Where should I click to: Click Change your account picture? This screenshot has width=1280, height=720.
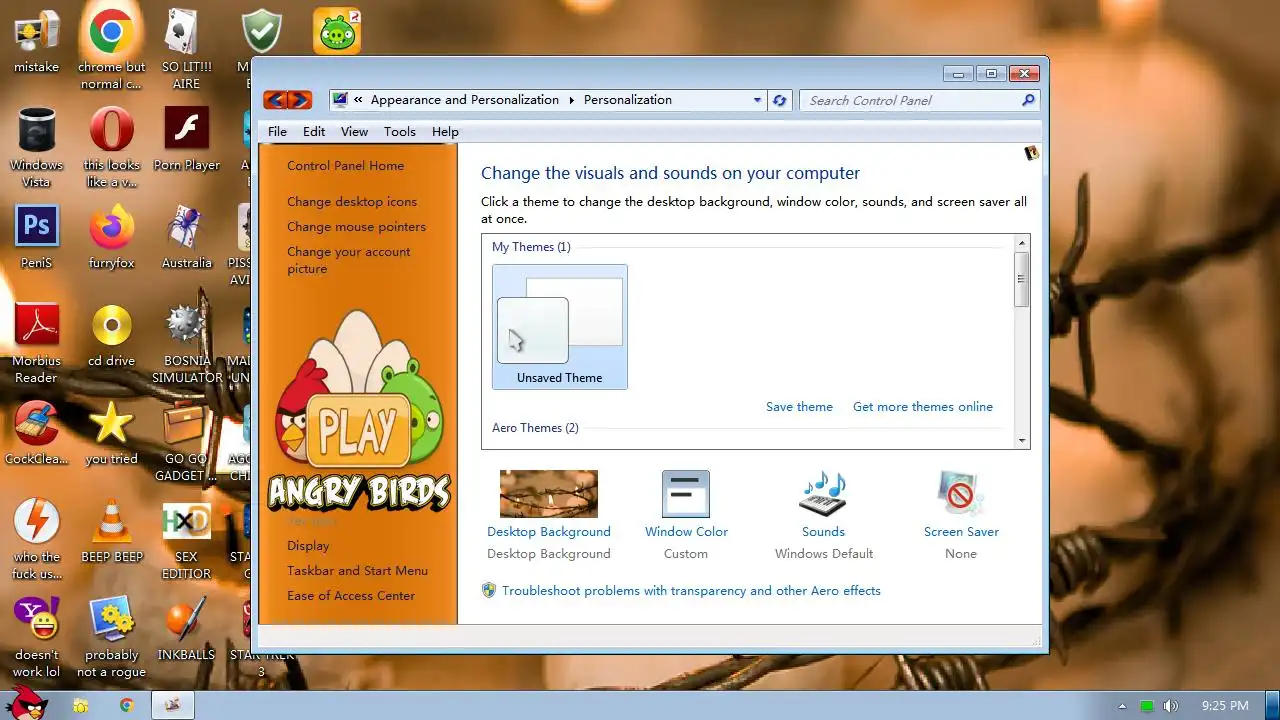pyautogui.click(x=348, y=260)
